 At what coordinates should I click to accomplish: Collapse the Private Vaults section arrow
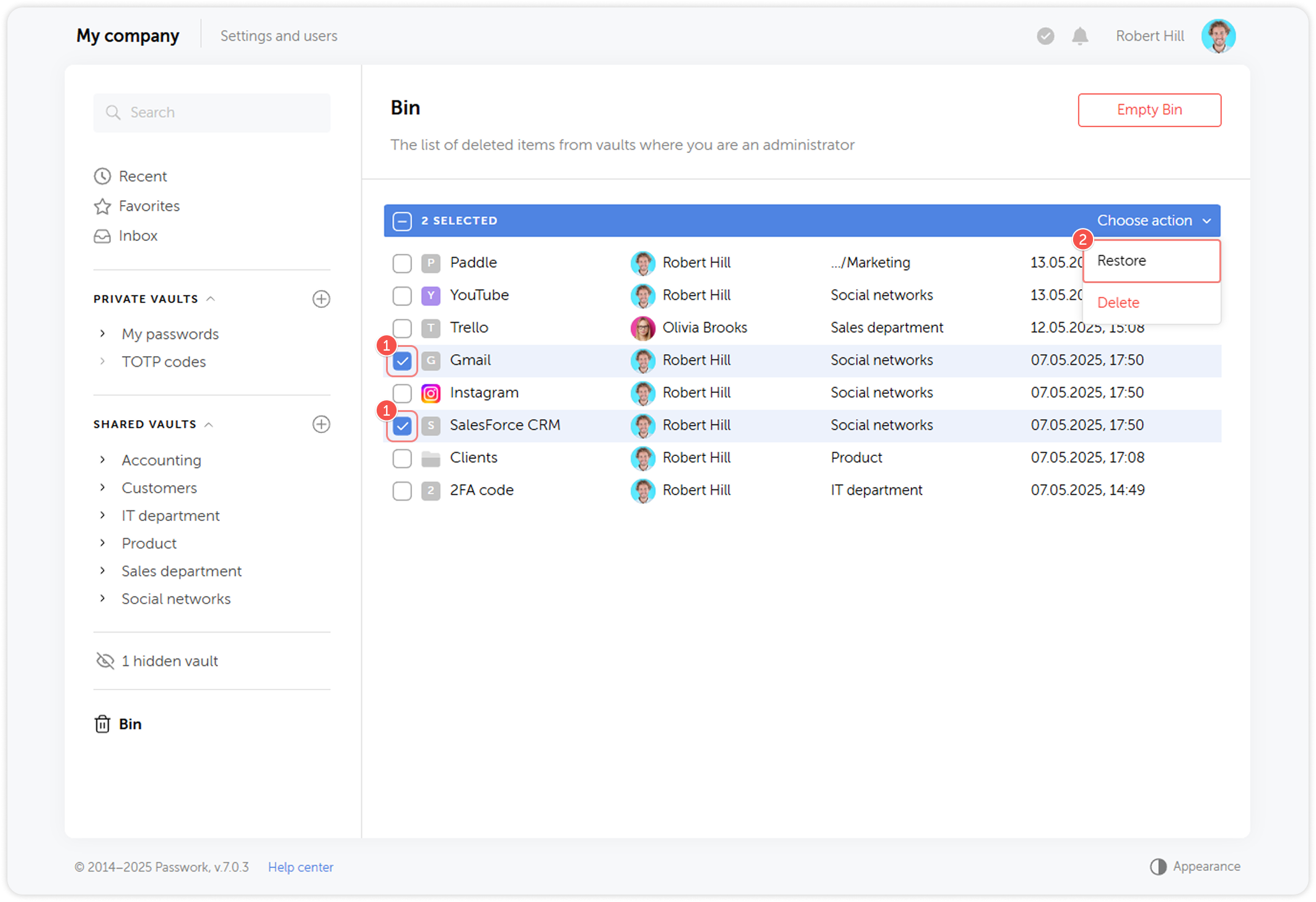point(211,299)
